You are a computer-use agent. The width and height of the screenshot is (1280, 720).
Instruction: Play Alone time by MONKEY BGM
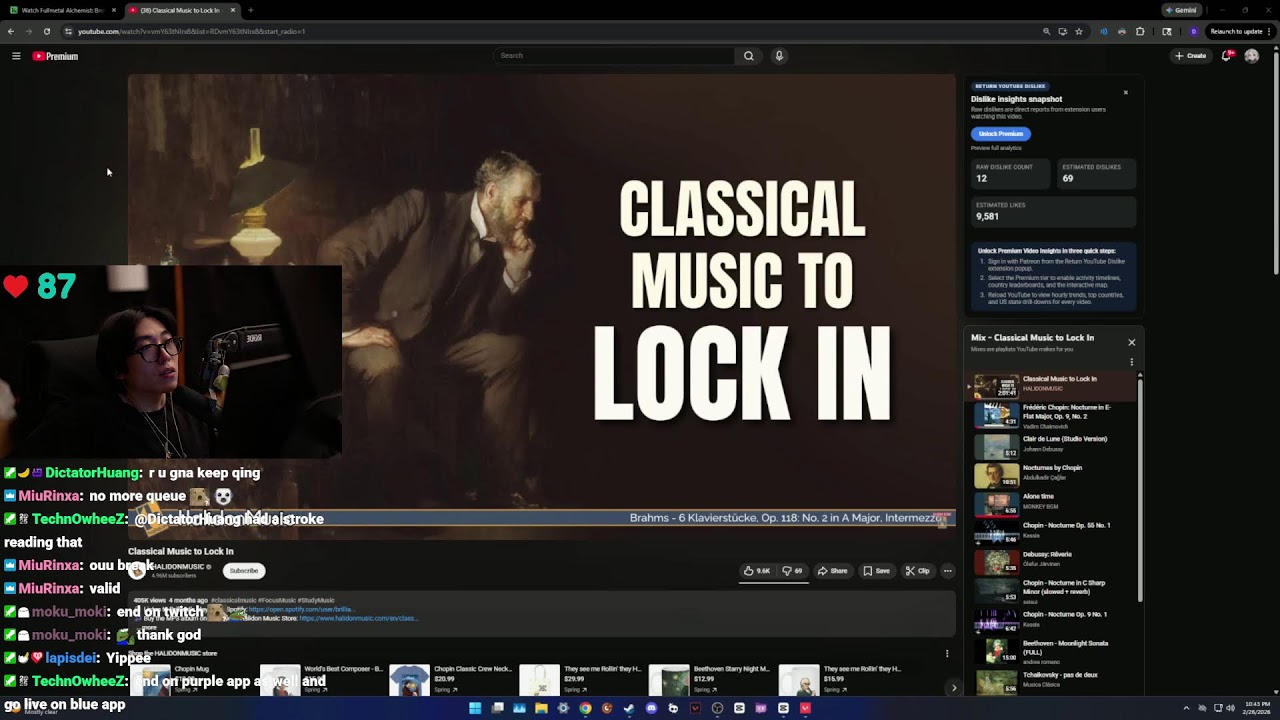pos(1054,504)
